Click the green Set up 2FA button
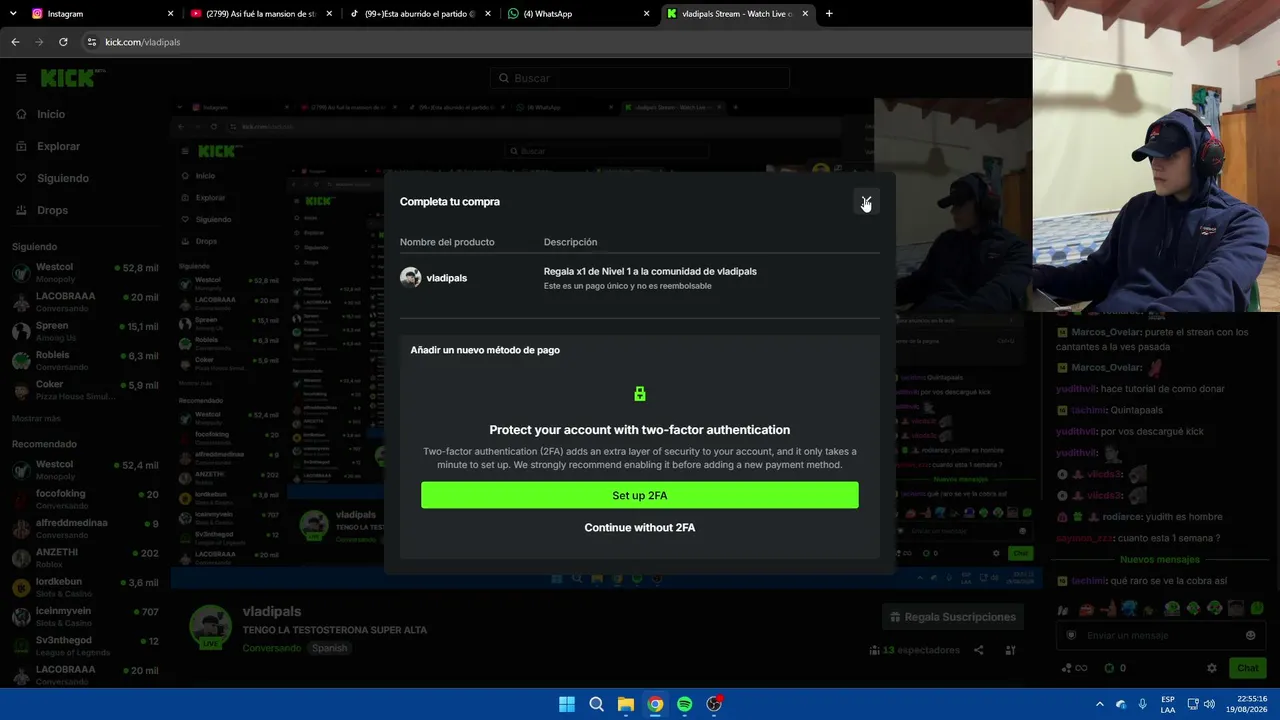1280x720 pixels. coord(640,495)
